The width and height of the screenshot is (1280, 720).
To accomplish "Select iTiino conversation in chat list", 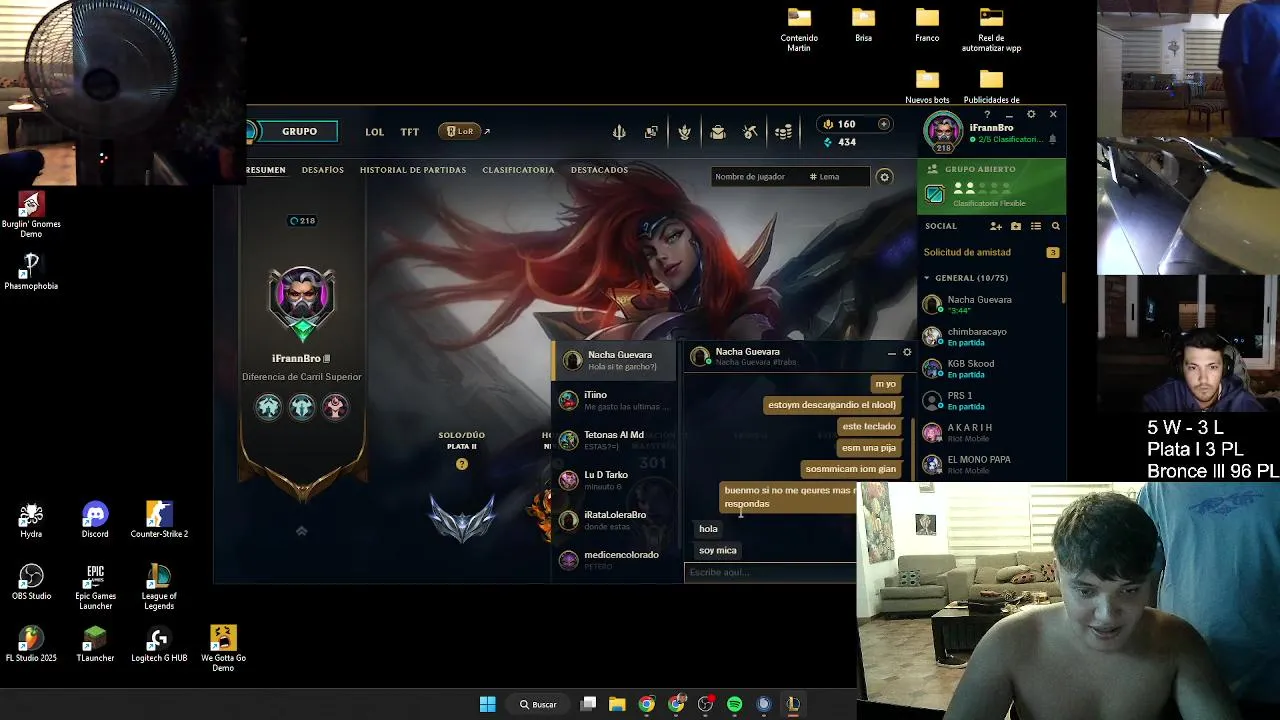I will (x=614, y=400).
